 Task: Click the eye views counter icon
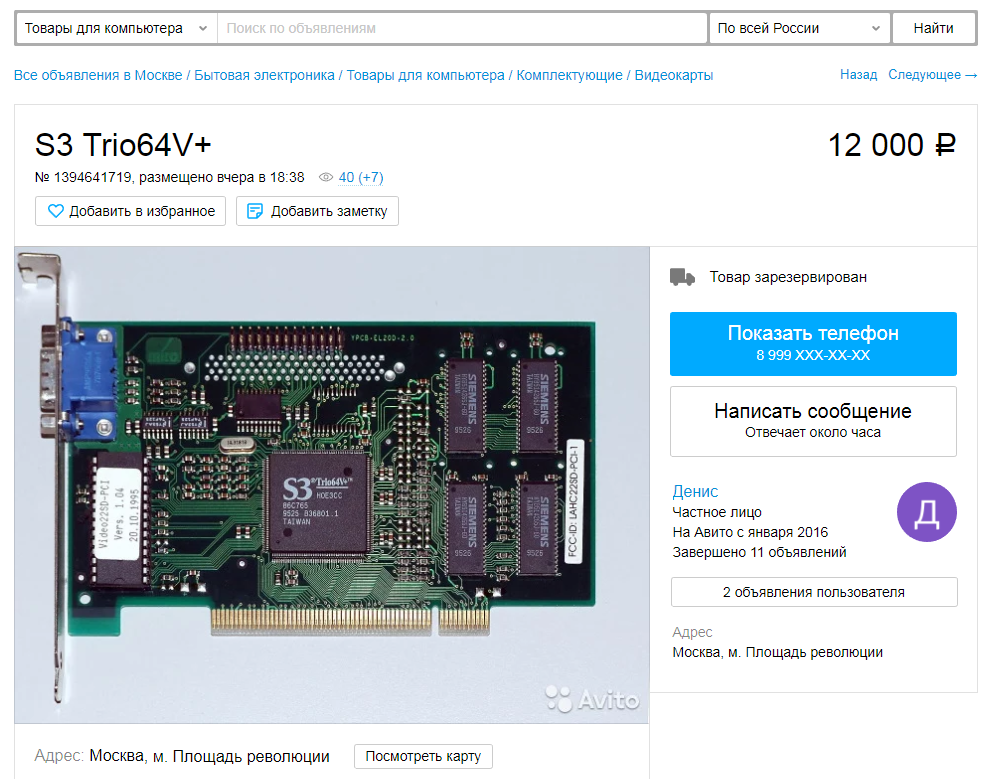click(326, 177)
